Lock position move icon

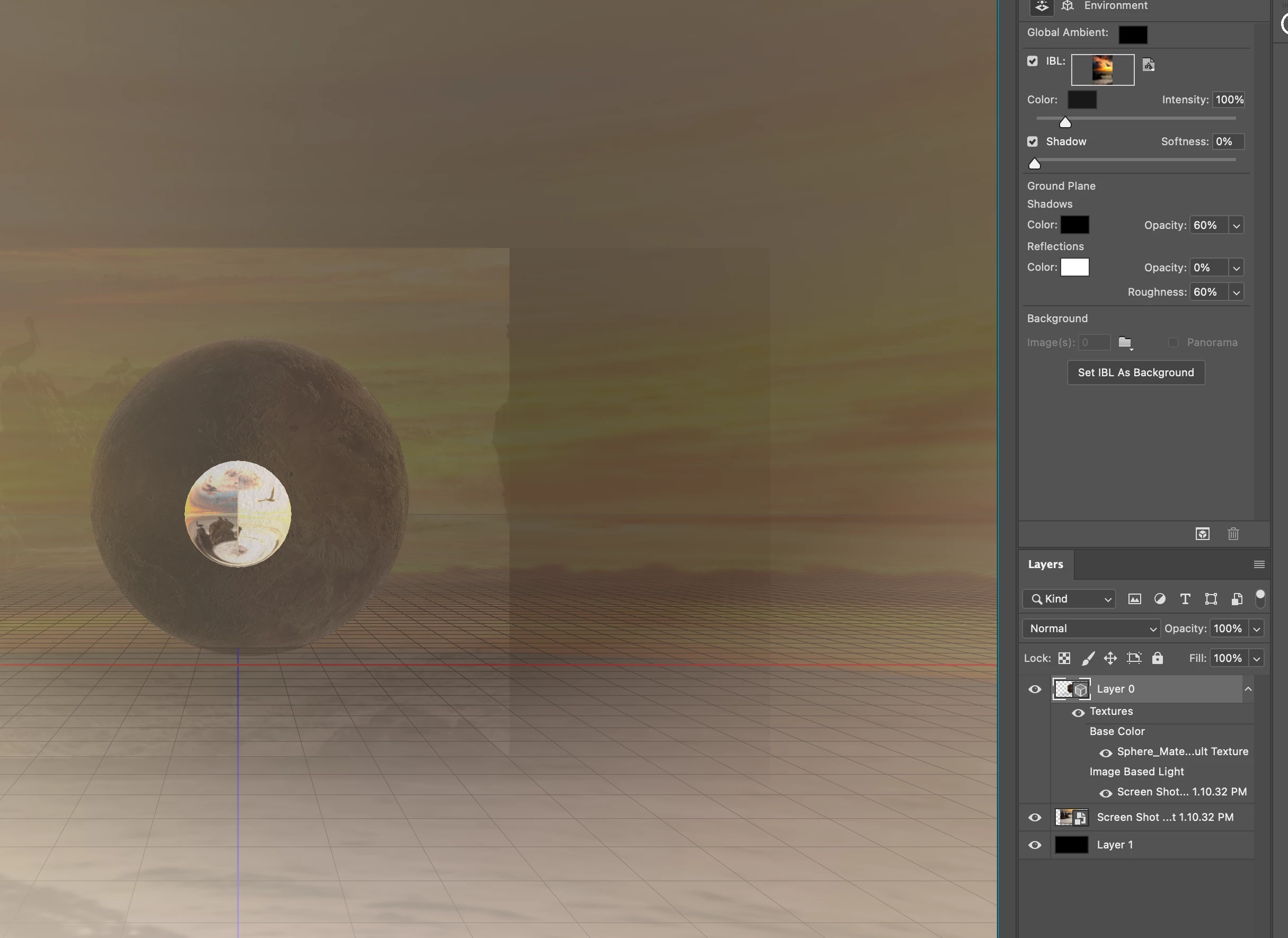pyautogui.click(x=1110, y=658)
